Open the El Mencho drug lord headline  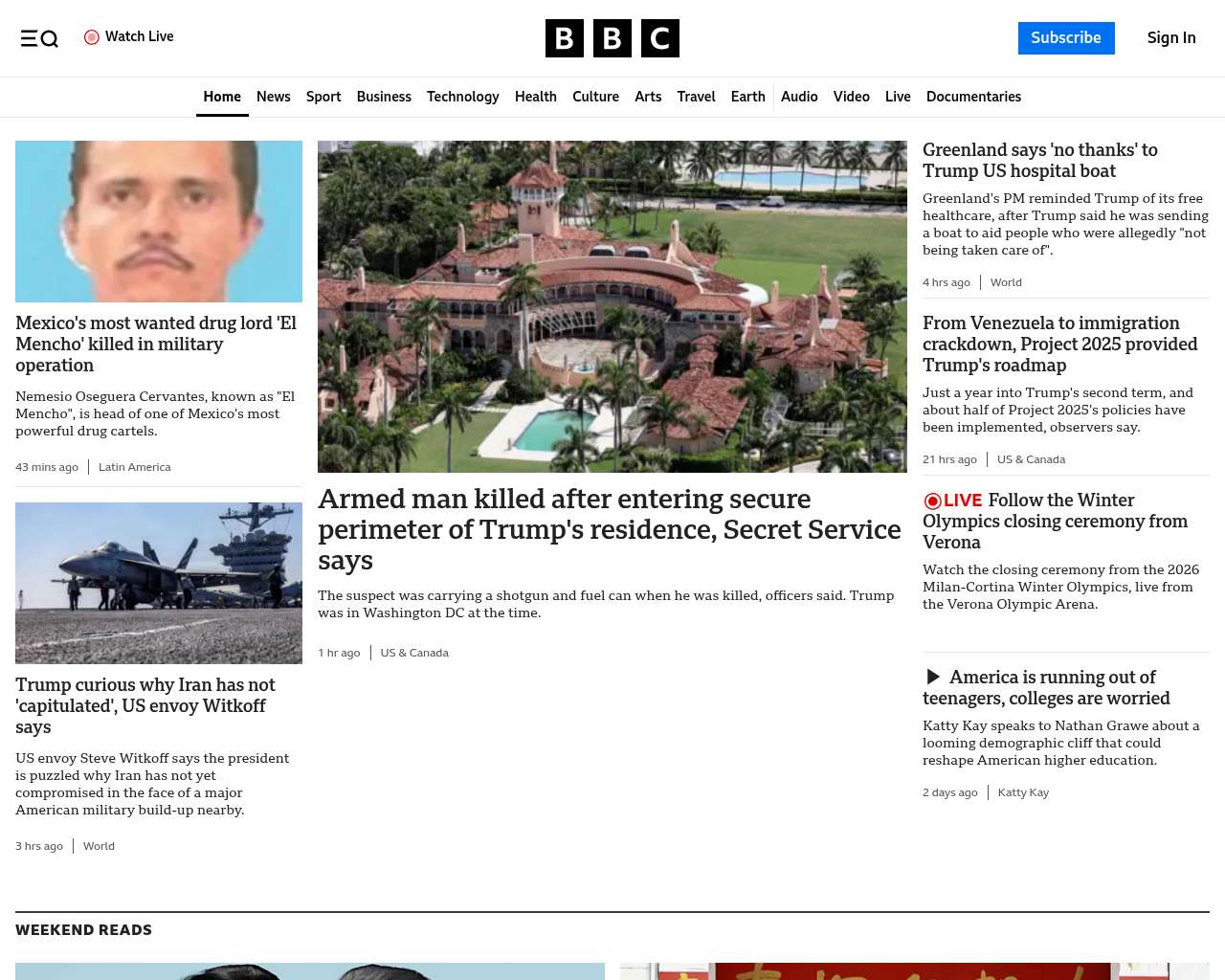(x=156, y=344)
